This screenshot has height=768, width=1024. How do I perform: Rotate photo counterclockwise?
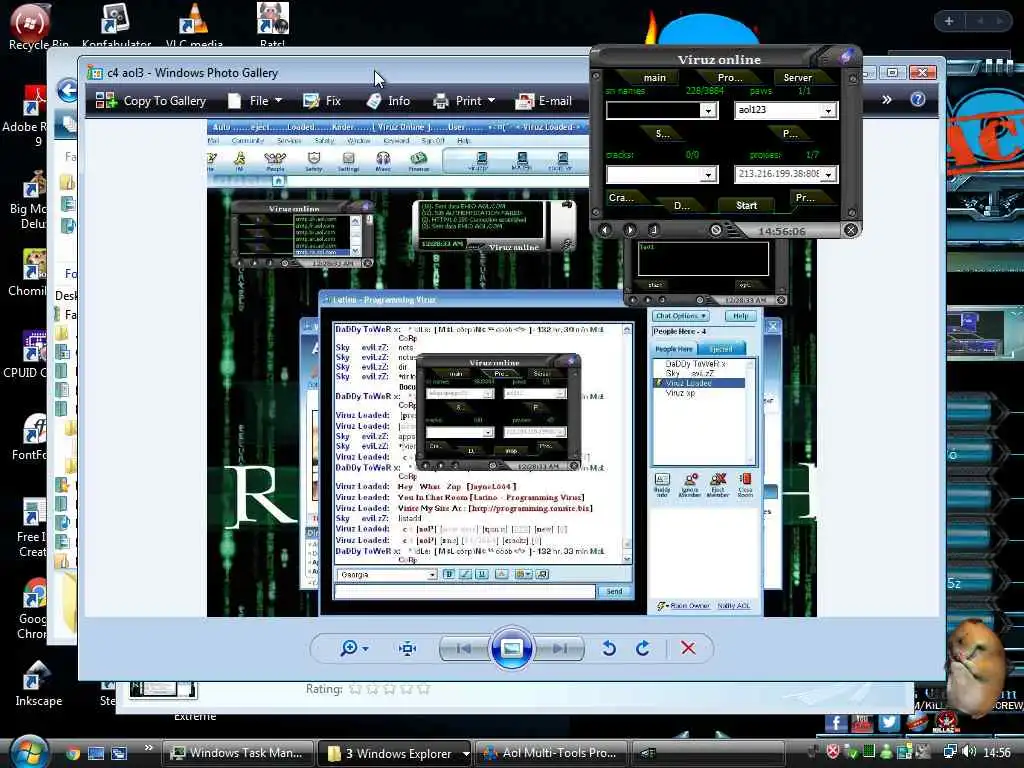[x=609, y=648]
